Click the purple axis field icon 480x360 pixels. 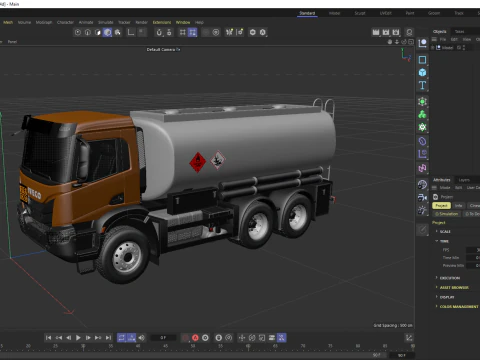click(x=422, y=154)
